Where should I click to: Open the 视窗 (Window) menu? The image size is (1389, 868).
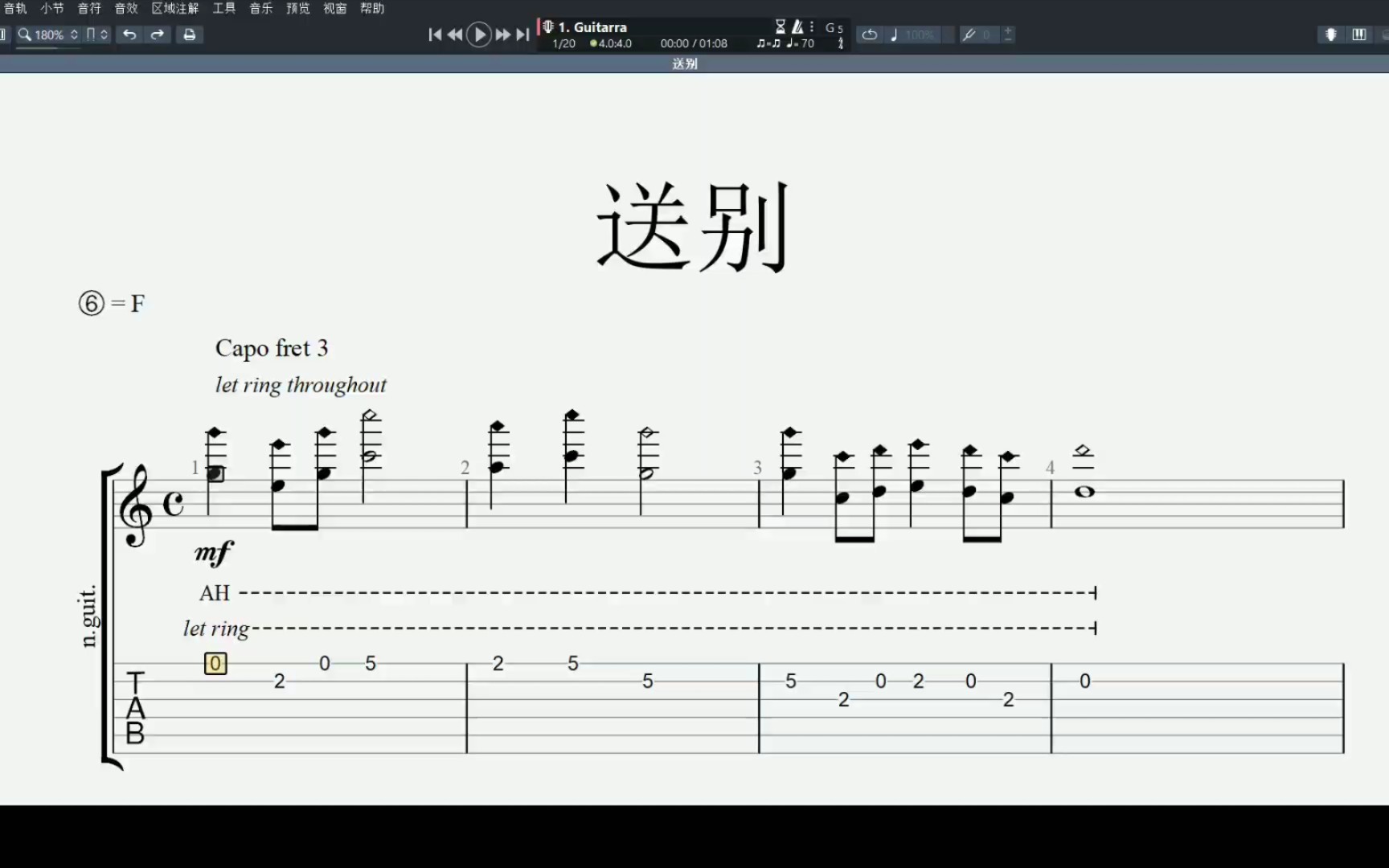(x=335, y=8)
